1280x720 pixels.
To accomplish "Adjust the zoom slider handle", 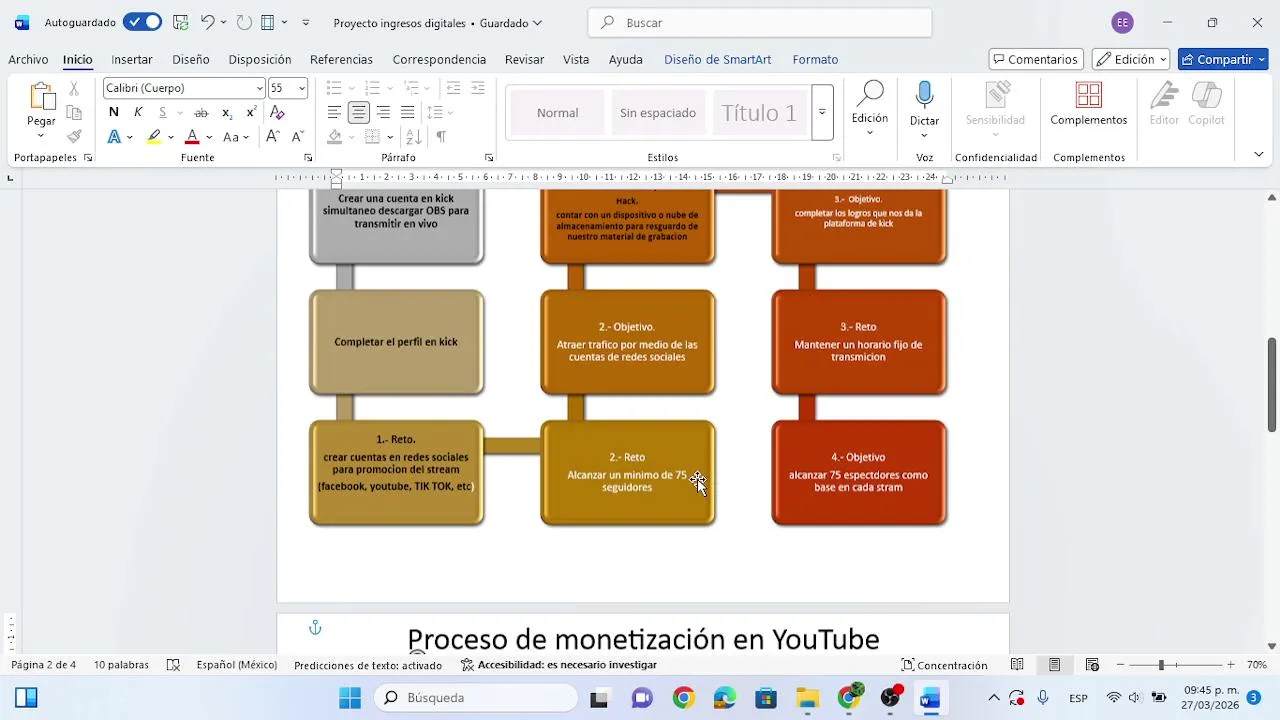I will pos(1161,665).
